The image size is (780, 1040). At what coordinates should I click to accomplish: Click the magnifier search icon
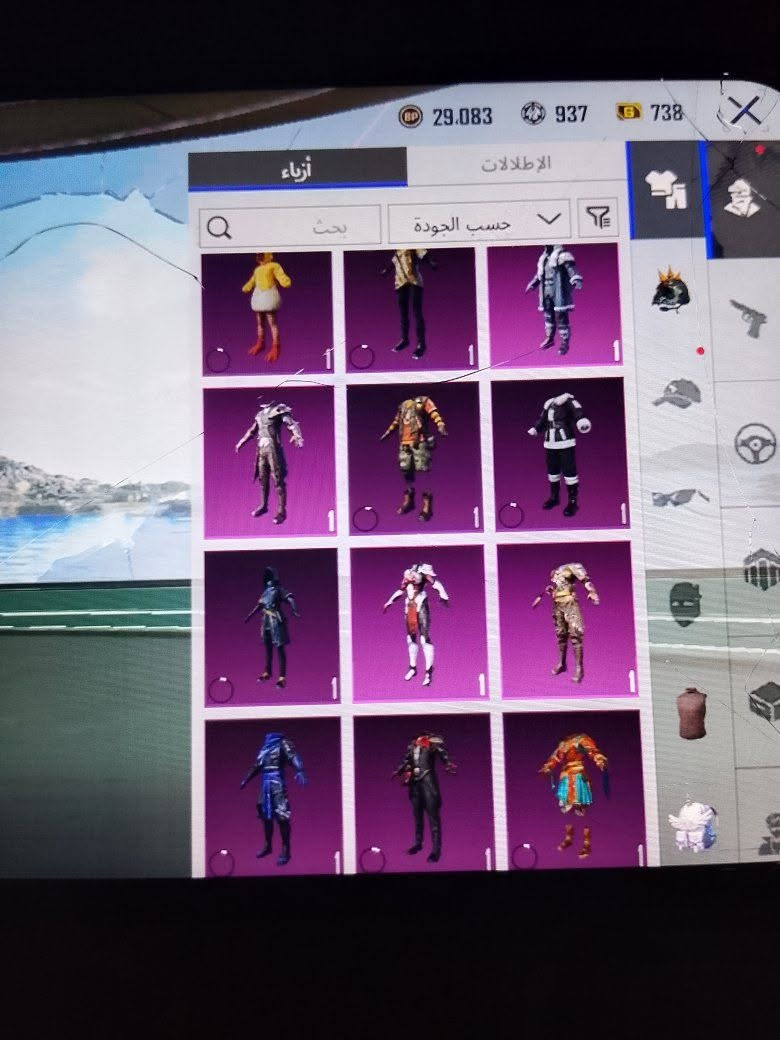tap(219, 228)
